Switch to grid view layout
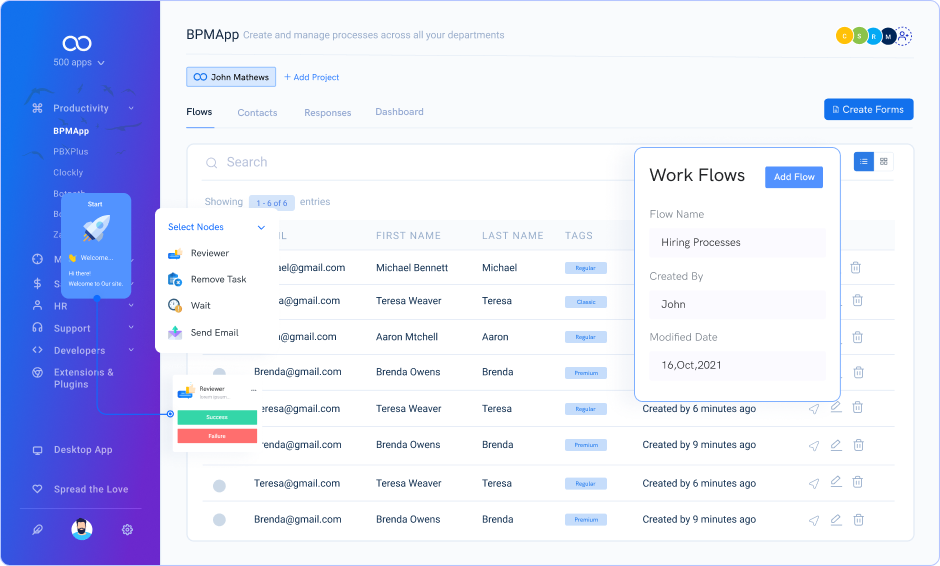 884,161
